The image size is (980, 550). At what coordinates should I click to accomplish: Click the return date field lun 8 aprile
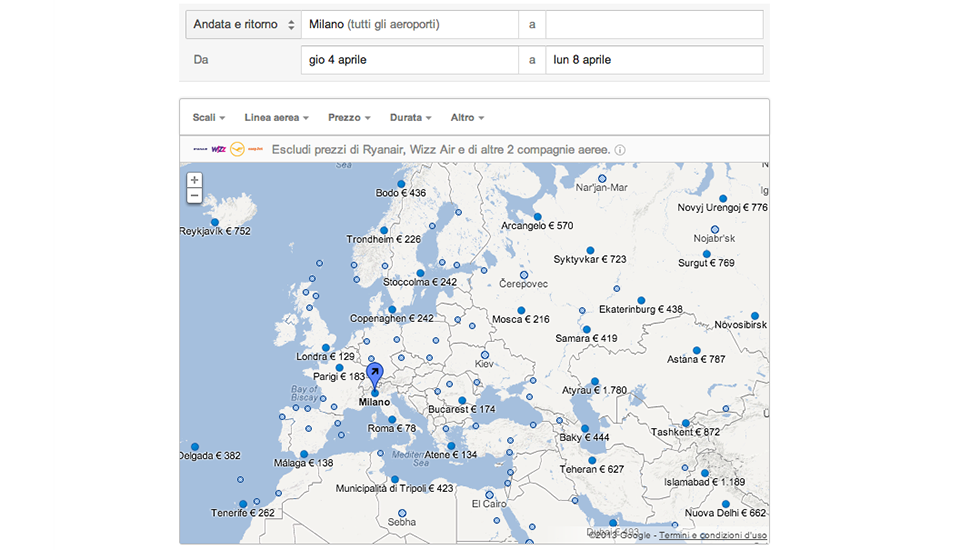click(x=654, y=60)
